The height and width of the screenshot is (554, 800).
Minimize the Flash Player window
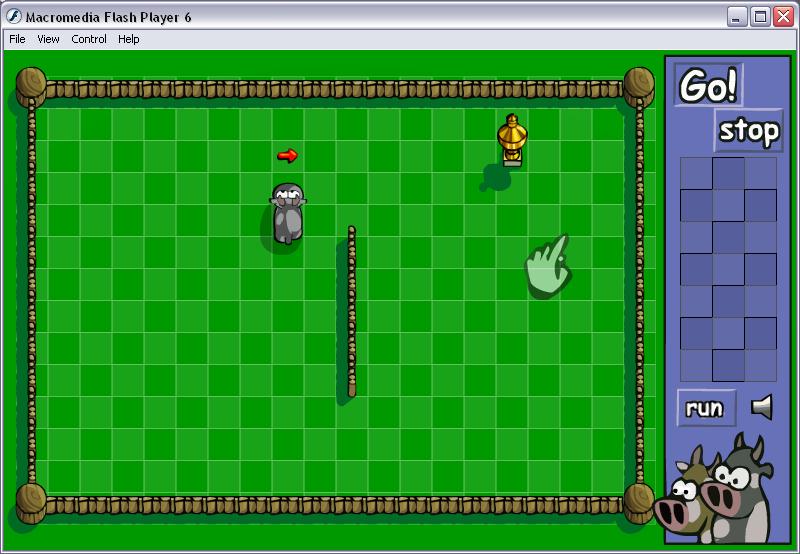coord(736,17)
